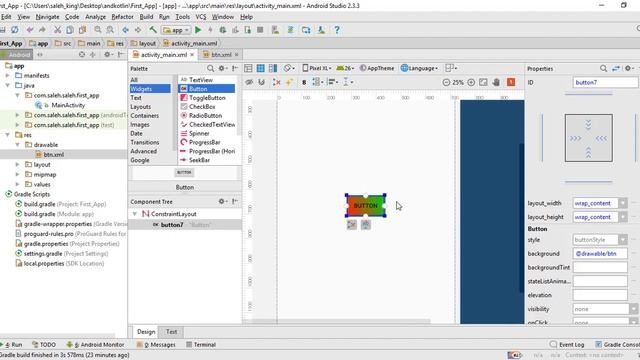Click the zoom in plus icon
This screenshot has width=640, height=360.
(471, 82)
